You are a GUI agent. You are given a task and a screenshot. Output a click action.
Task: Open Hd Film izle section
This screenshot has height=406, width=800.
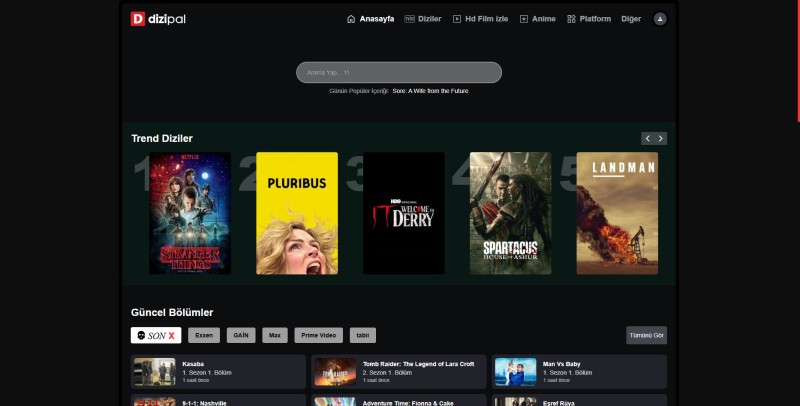[x=480, y=19]
